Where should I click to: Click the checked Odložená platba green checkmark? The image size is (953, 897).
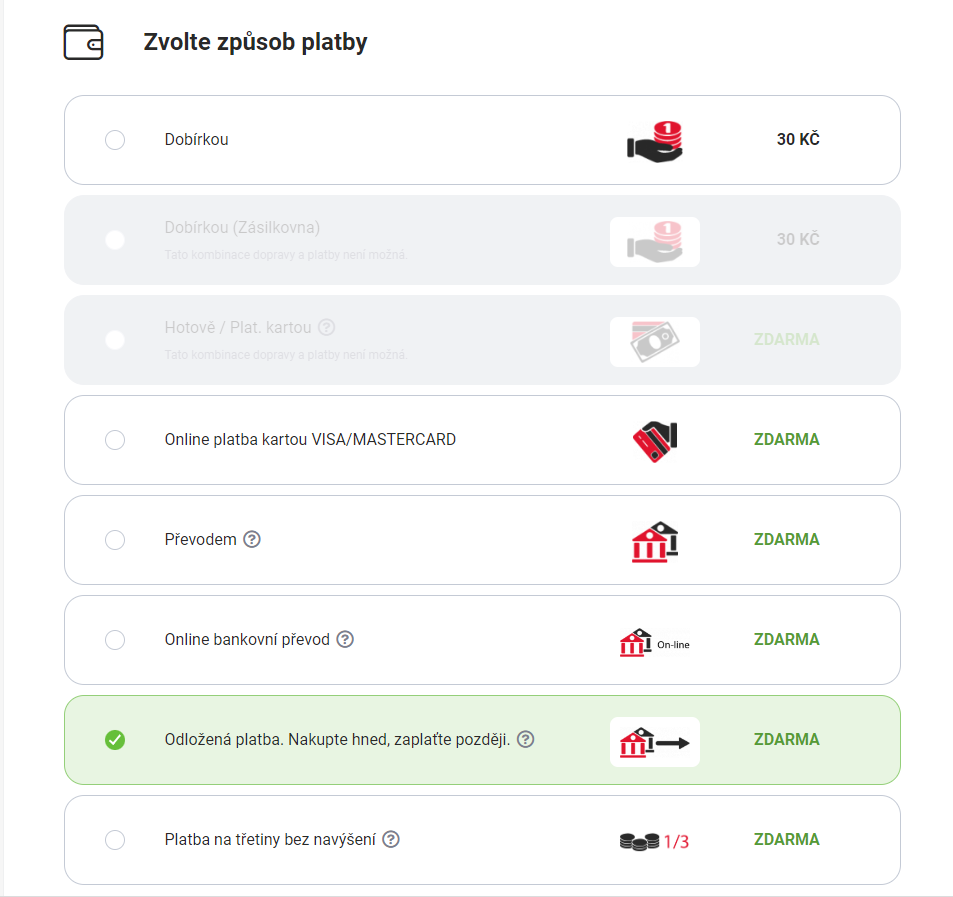click(x=115, y=740)
